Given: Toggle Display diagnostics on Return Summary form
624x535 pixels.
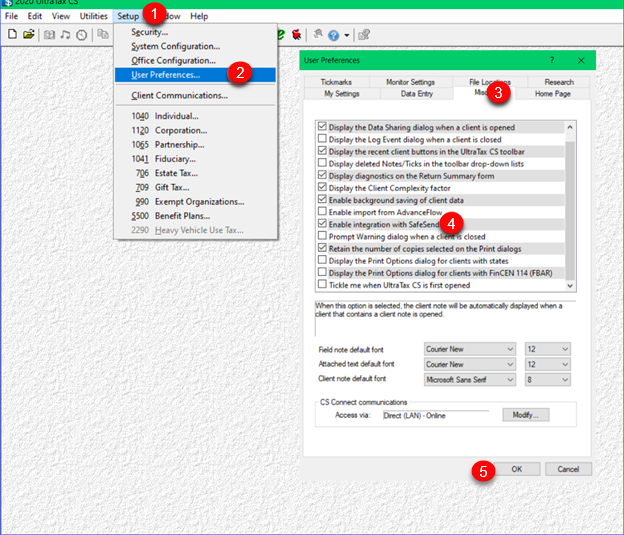Looking at the screenshot, I should (322, 175).
